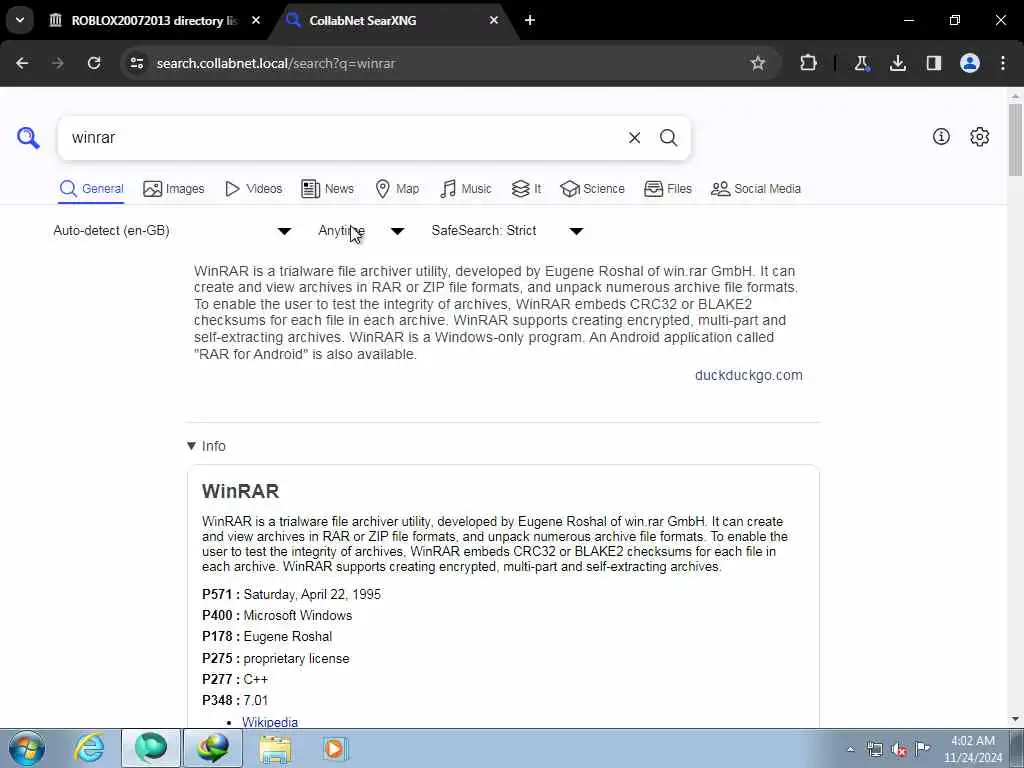
Task: Follow the duckduckgo.com source link
Action: coord(748,375)
